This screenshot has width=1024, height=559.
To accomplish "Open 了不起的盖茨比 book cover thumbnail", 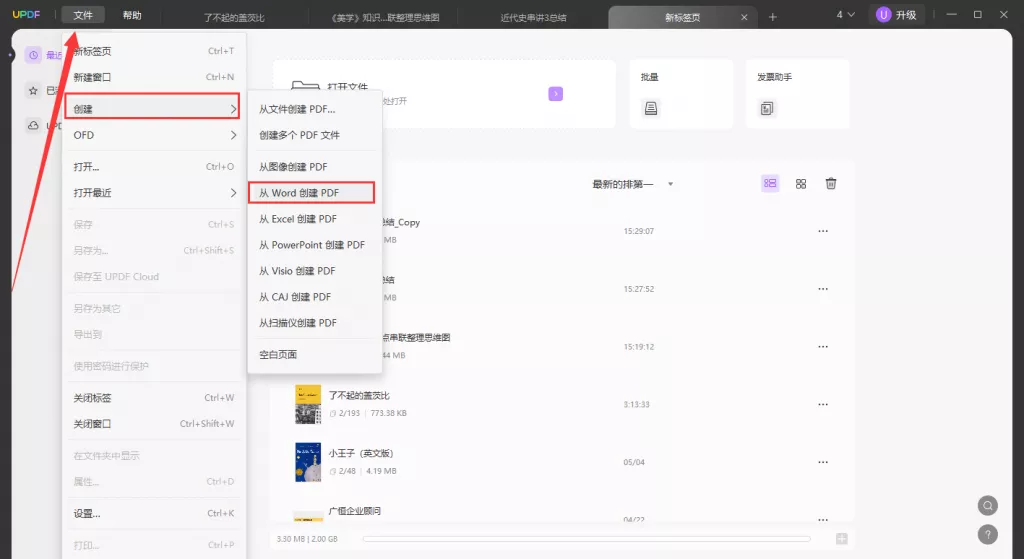I will pyautogui.click(x=308, y=404).
